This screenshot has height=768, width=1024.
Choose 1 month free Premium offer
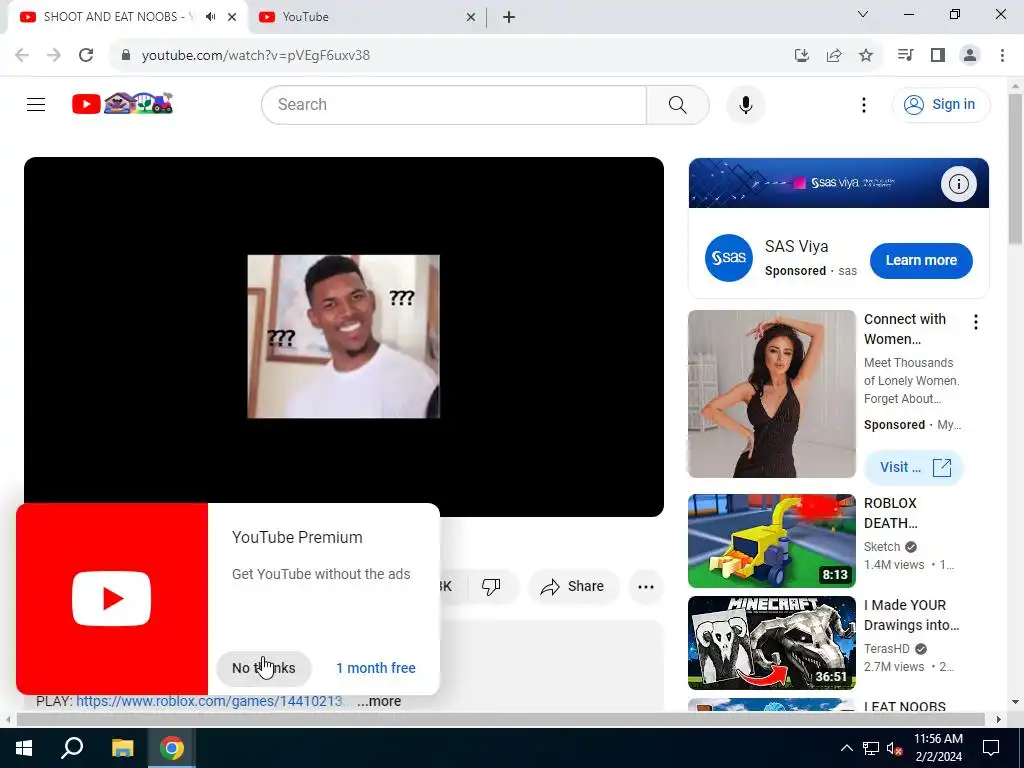376,668
